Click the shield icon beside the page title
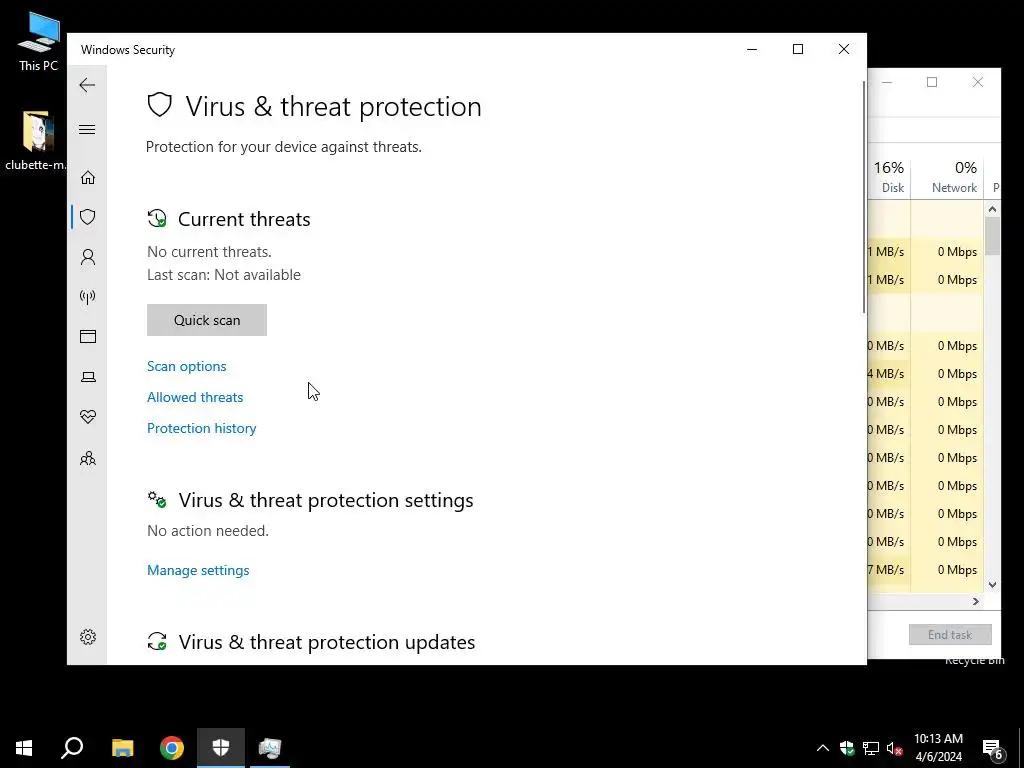Image resolution: width=1024 pixels, height=768 pixels. (x=159, y=104)
